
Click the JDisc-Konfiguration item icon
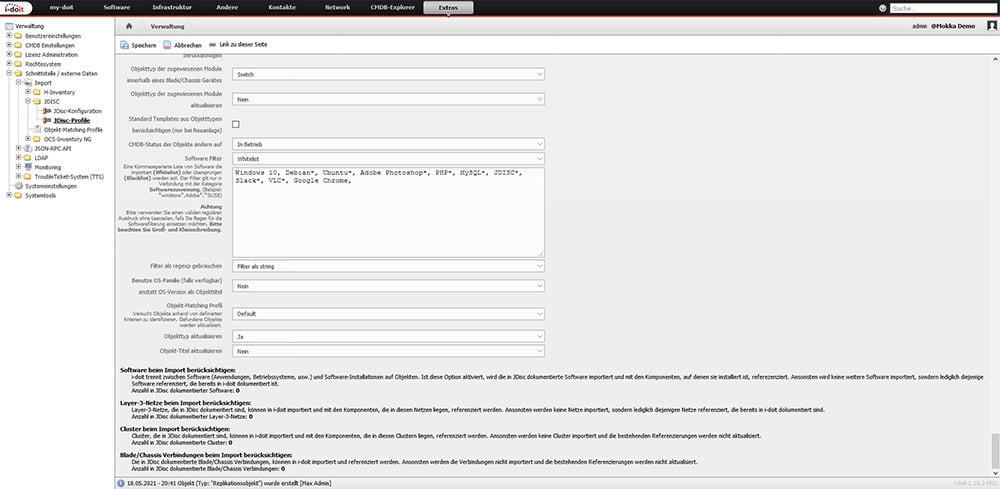coord(47,111)
